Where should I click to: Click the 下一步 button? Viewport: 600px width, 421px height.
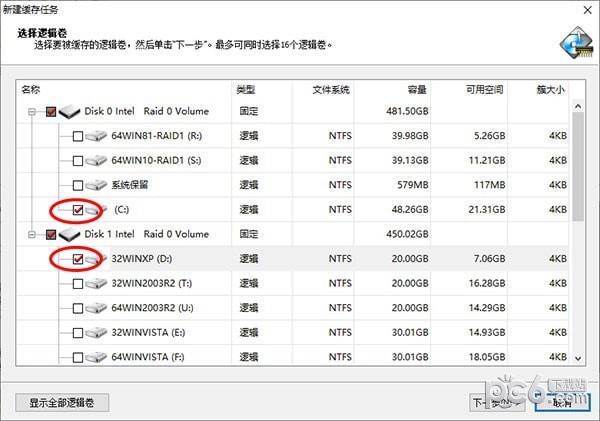497,403
